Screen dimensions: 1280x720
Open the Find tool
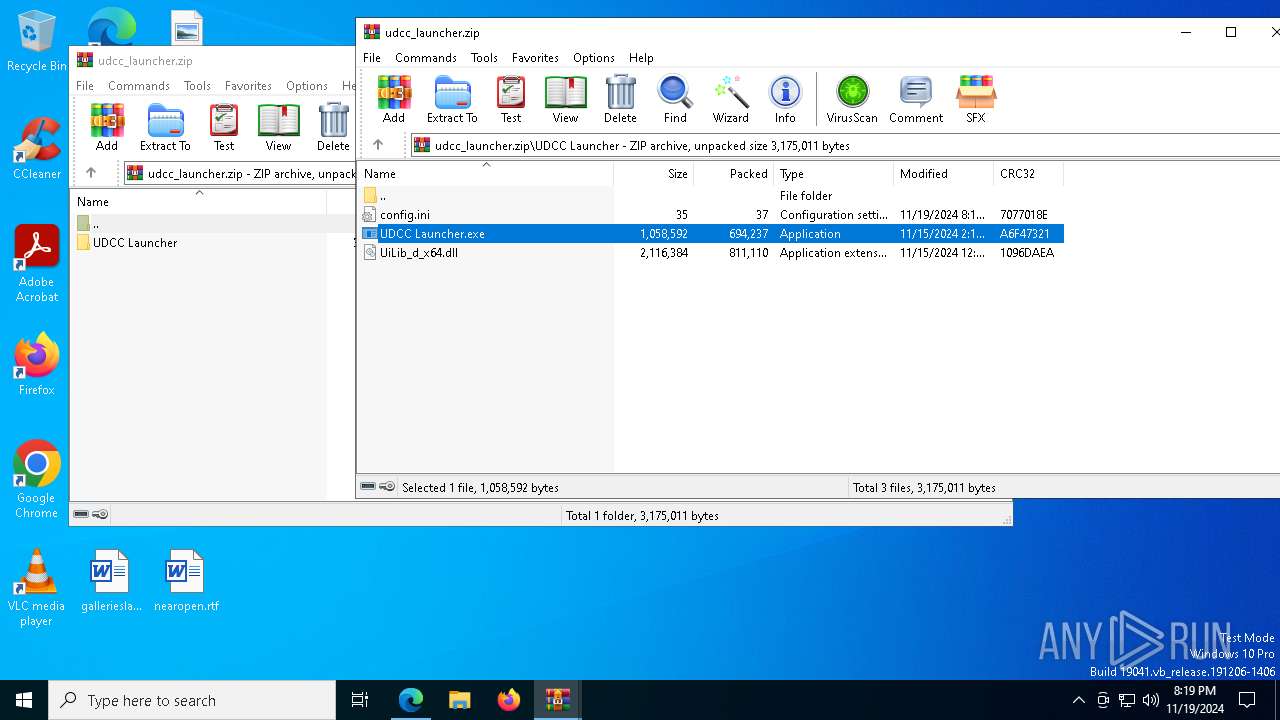(675, 99)
